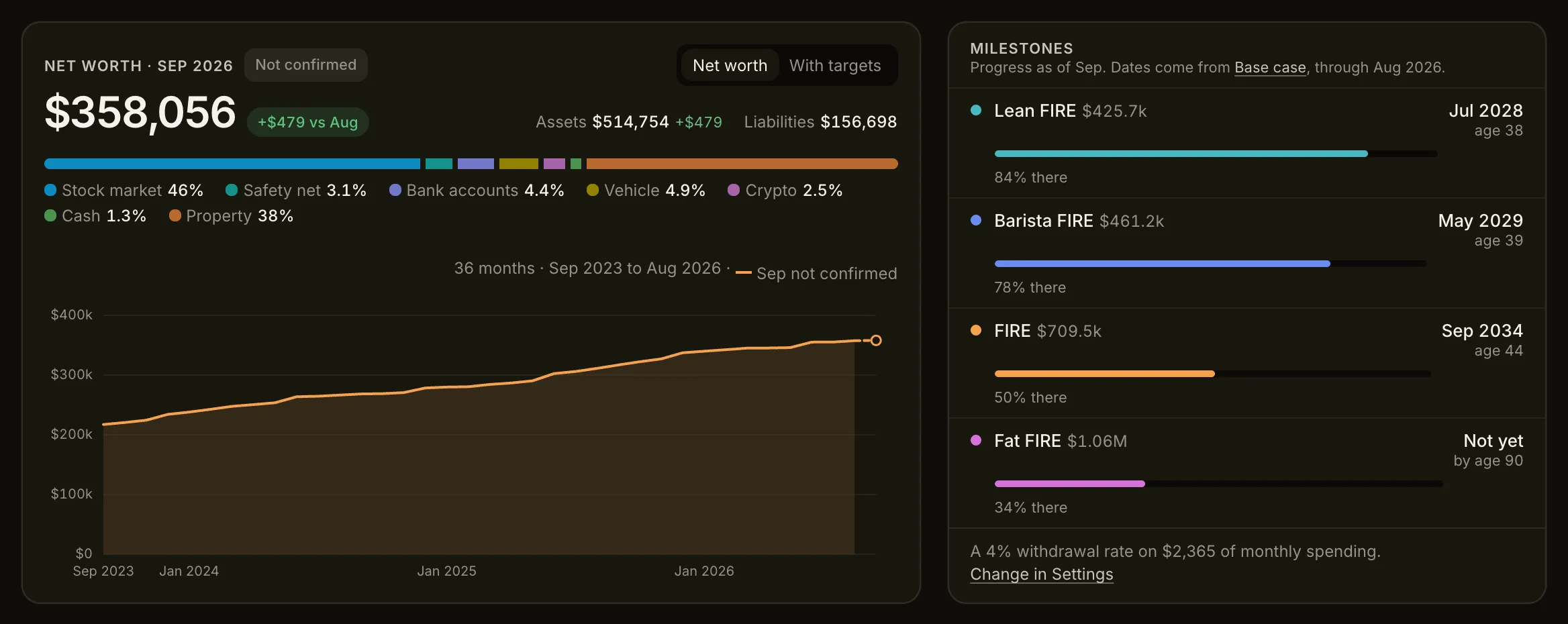Click the $358,056 net worth total

pyautogui.click(x=140, y=112)
